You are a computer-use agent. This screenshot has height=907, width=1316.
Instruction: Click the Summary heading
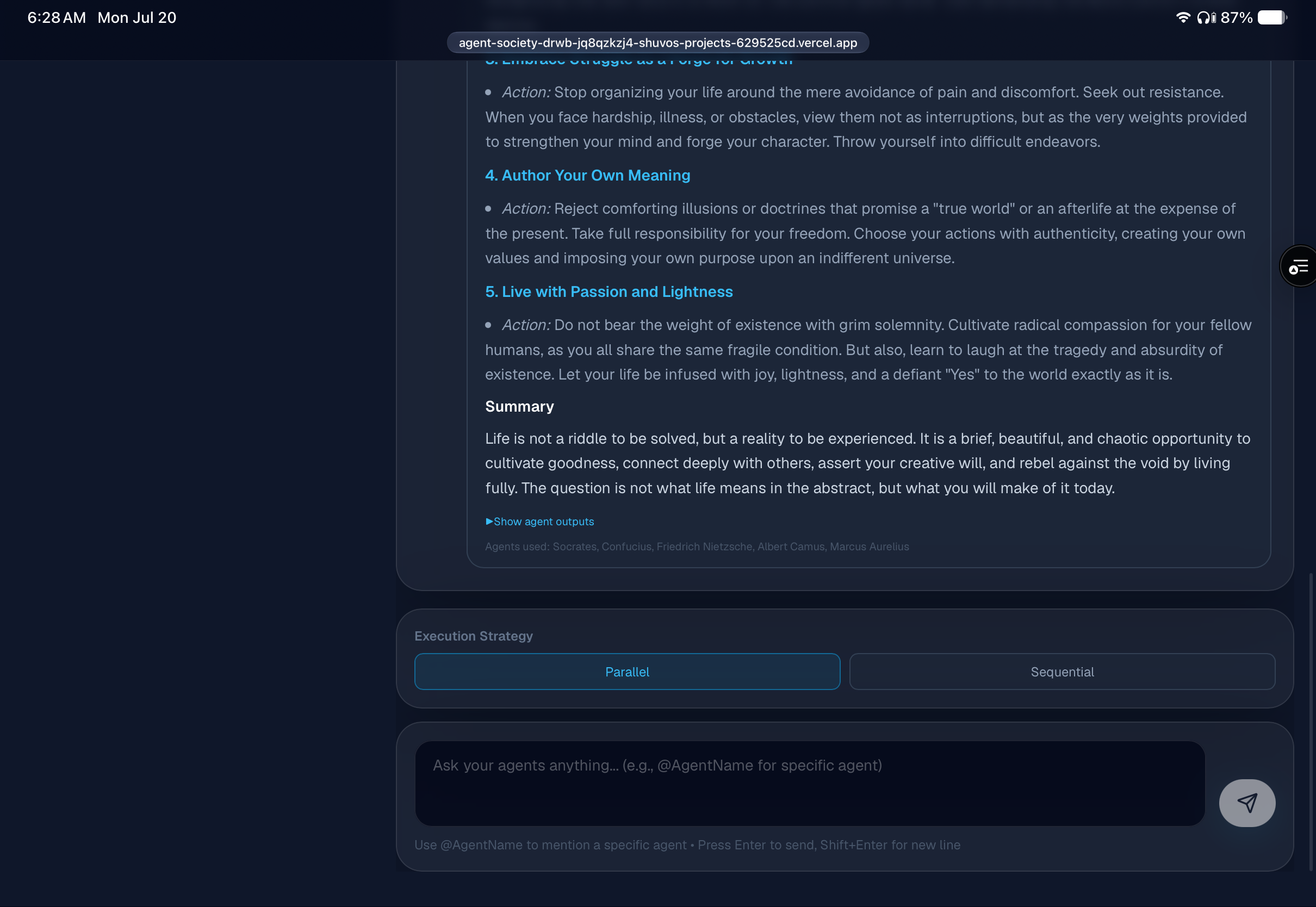pos(519,406)
